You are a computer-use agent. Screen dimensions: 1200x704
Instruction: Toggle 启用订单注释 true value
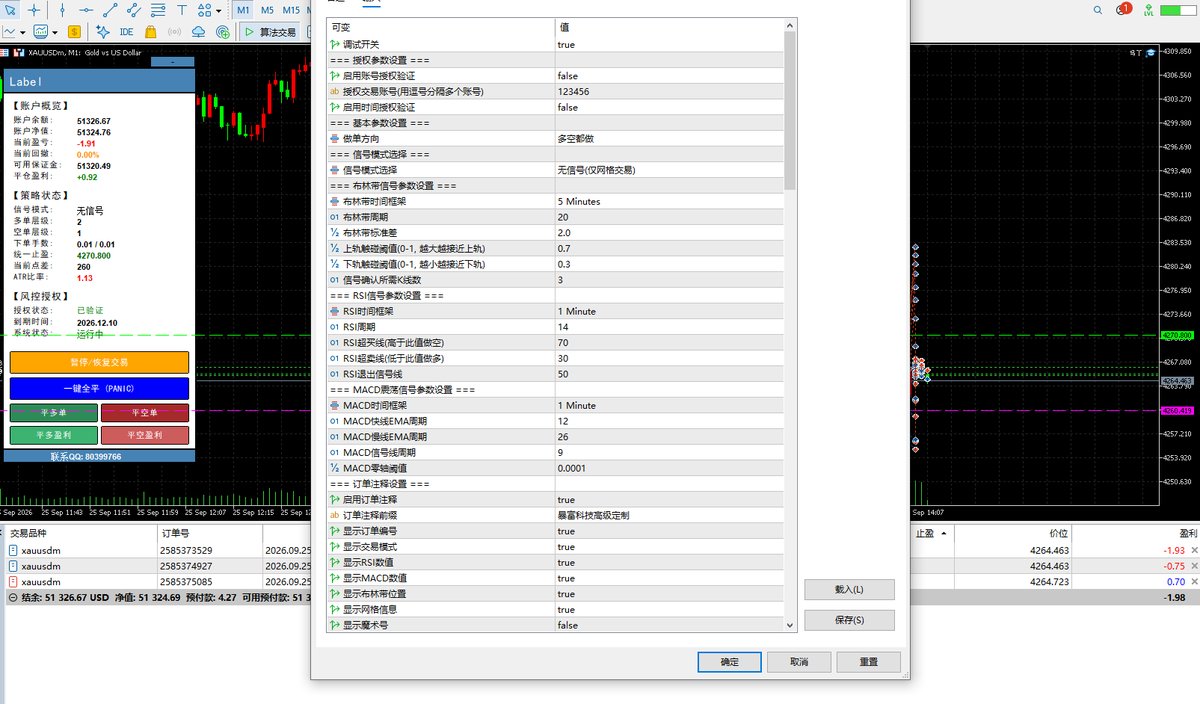(669, 500)
